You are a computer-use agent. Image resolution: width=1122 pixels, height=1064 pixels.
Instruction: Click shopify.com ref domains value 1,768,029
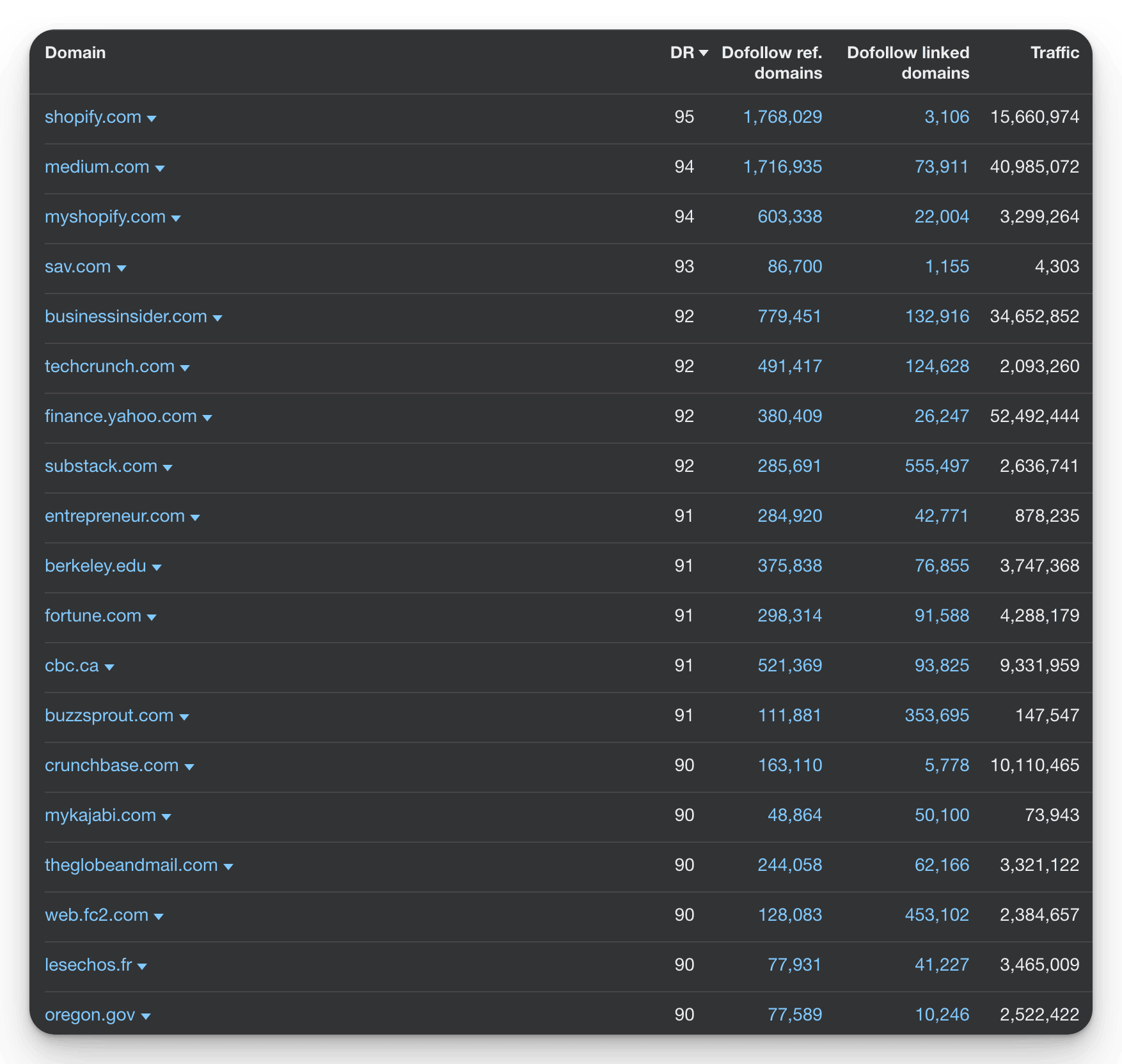782,117
